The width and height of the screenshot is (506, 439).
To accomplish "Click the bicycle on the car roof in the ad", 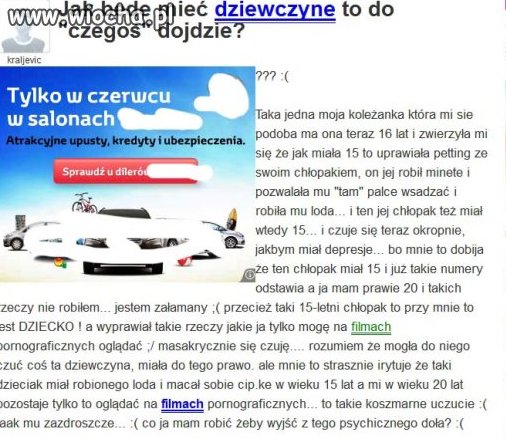I will click(85, 203).
